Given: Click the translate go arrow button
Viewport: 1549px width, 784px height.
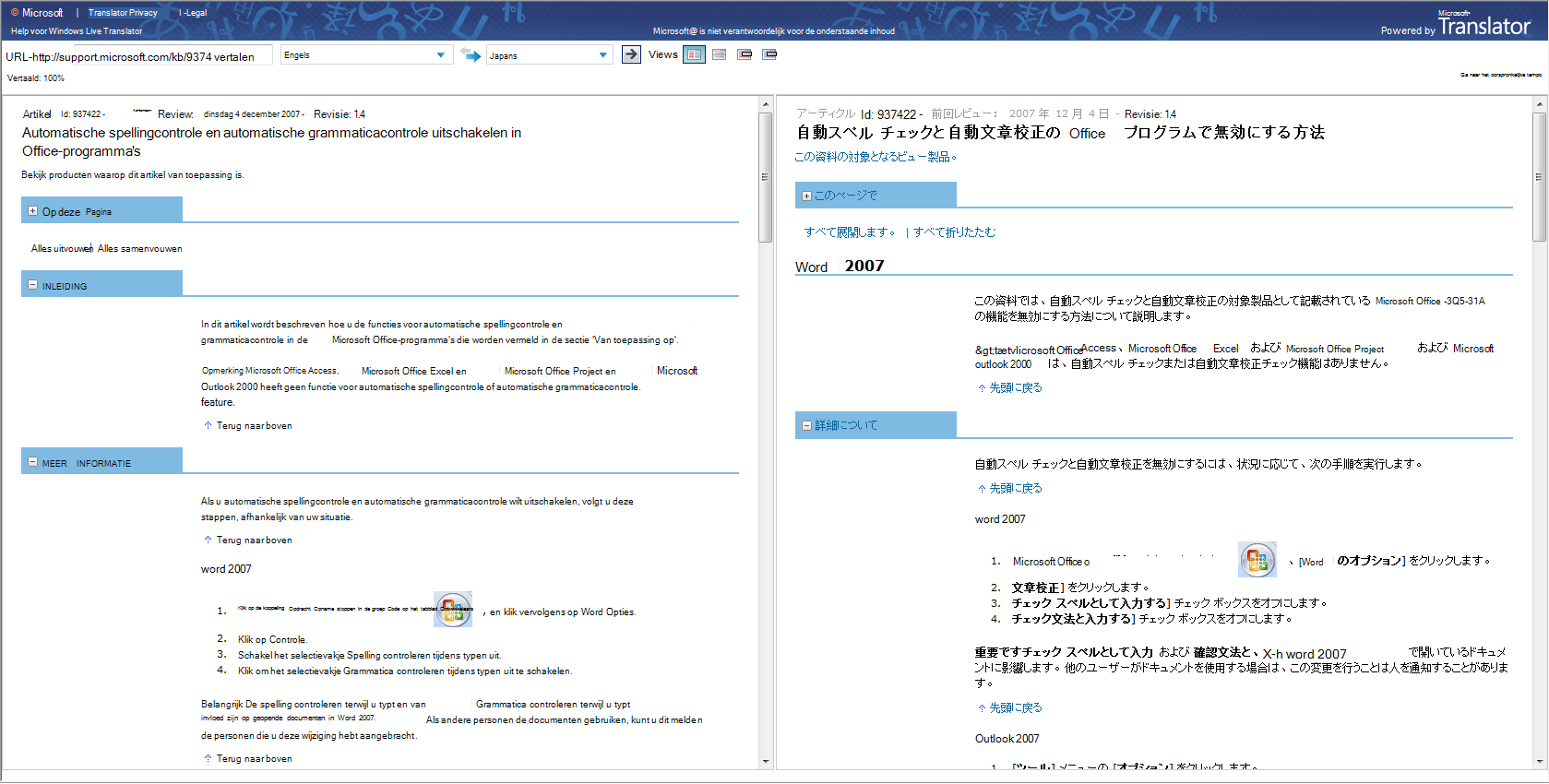Looking at the screenshot, I should (631, 54).
